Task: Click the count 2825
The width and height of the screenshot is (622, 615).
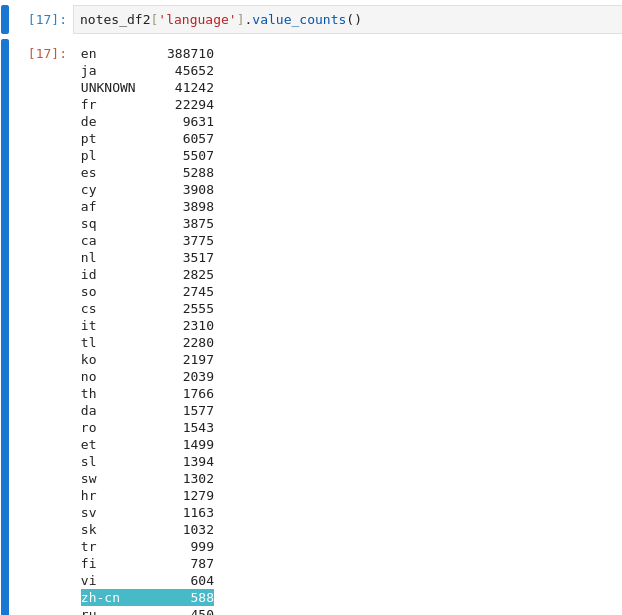Action: click(x=198, y=275)
